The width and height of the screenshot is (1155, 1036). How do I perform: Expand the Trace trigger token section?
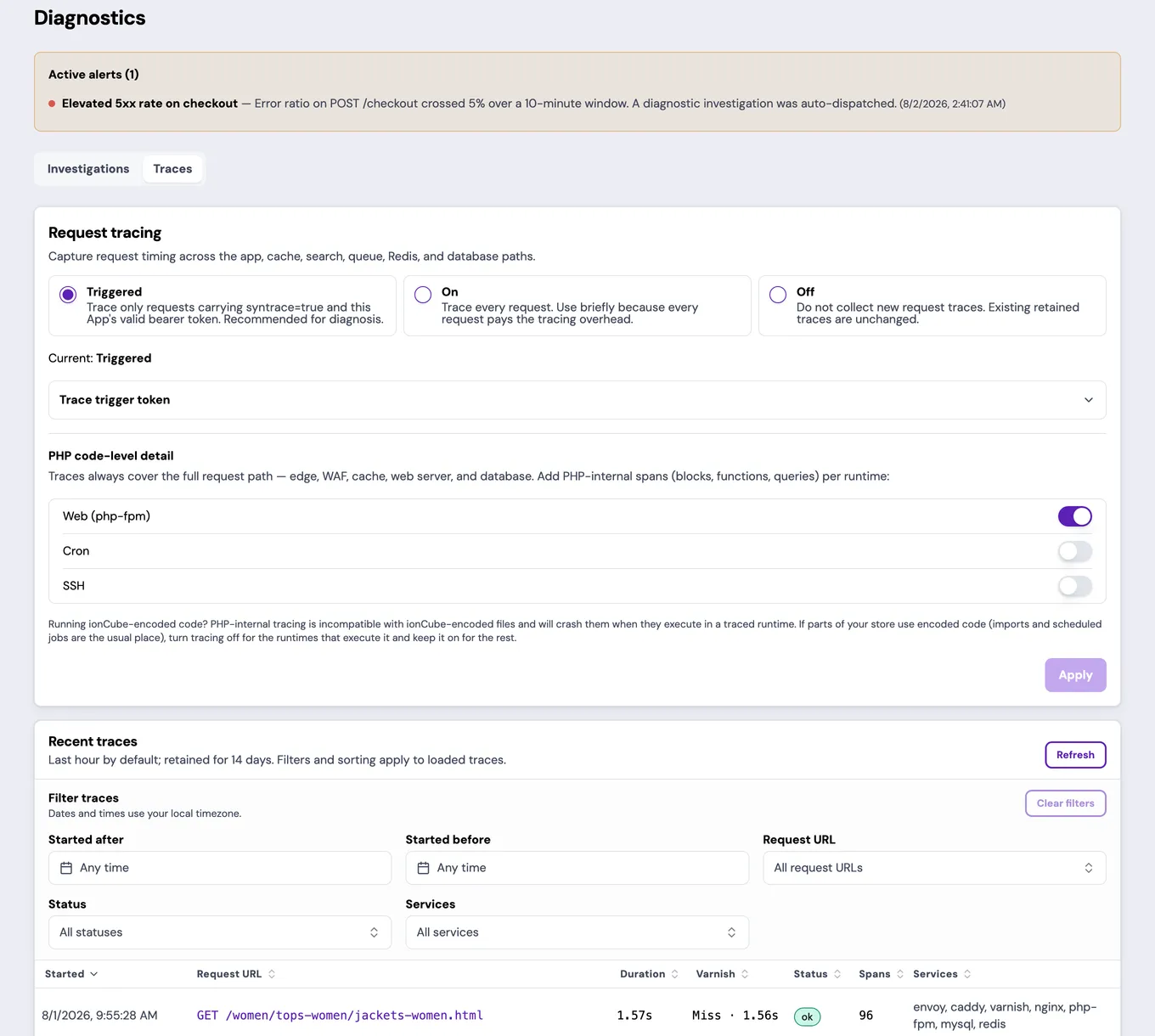(x=577, y=400)
